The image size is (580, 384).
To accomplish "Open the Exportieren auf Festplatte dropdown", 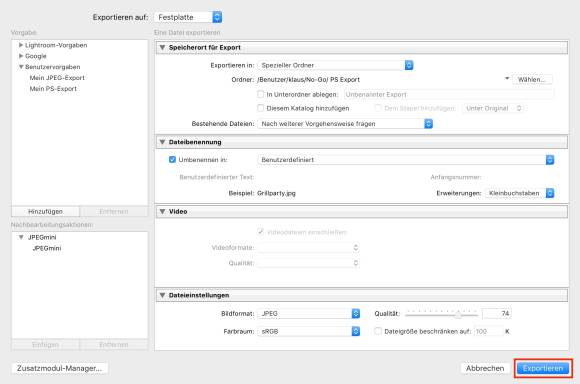I will point(188,17).
